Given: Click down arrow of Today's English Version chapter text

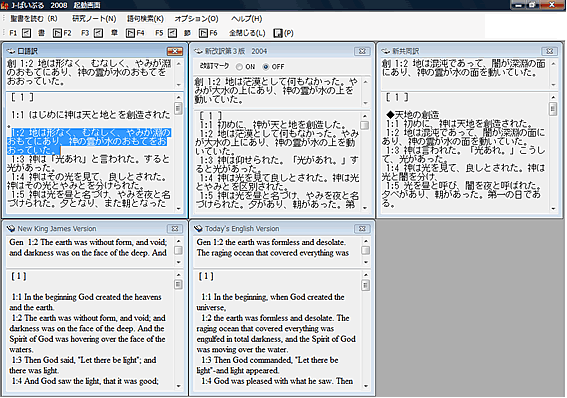Looking at the screenshot, I should point(366,386).
